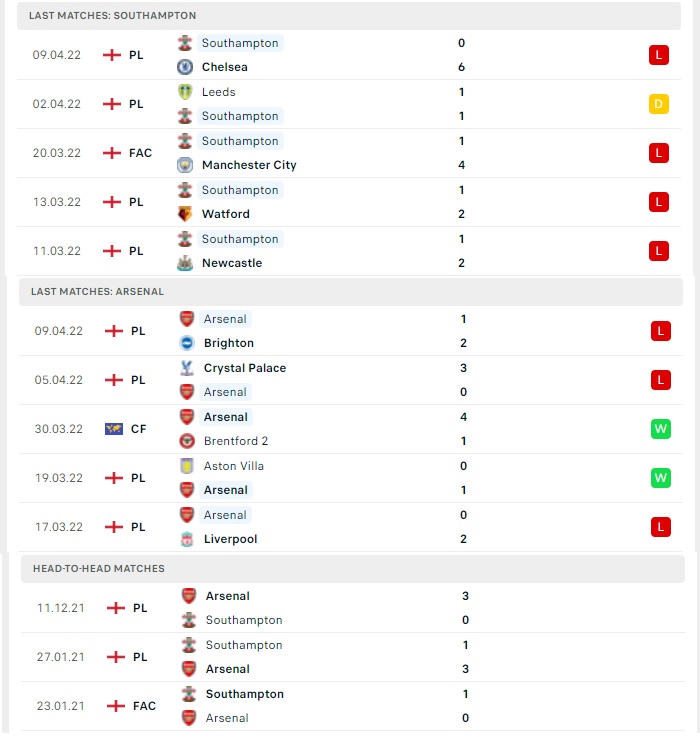The height and width of the screenshot is (738, 700).
Task: Click the club friendly world flag icon
Action: tap(113, 429)
